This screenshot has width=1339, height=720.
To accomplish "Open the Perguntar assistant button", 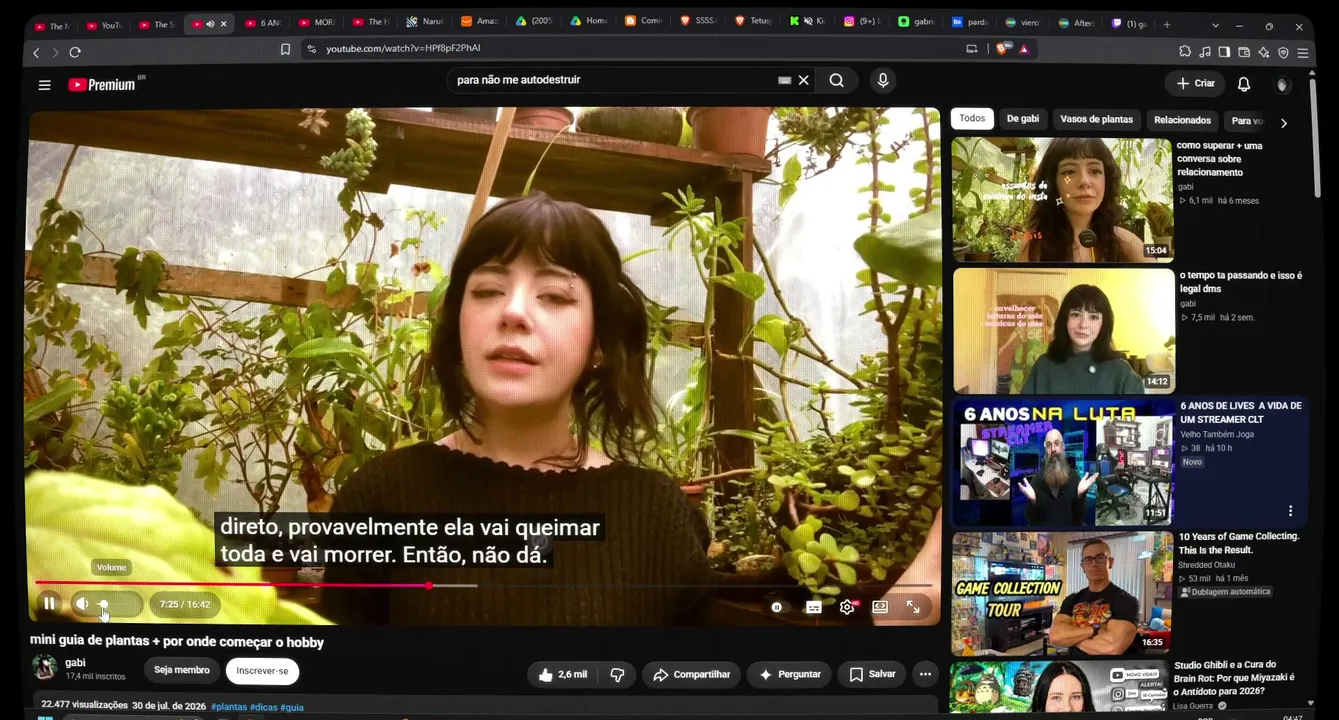I will [790, 675].
